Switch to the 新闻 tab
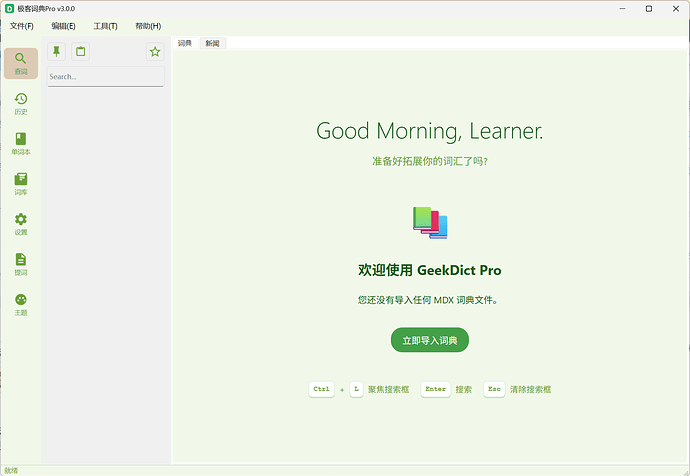This screenshot has width=690, height=476. 213,43
